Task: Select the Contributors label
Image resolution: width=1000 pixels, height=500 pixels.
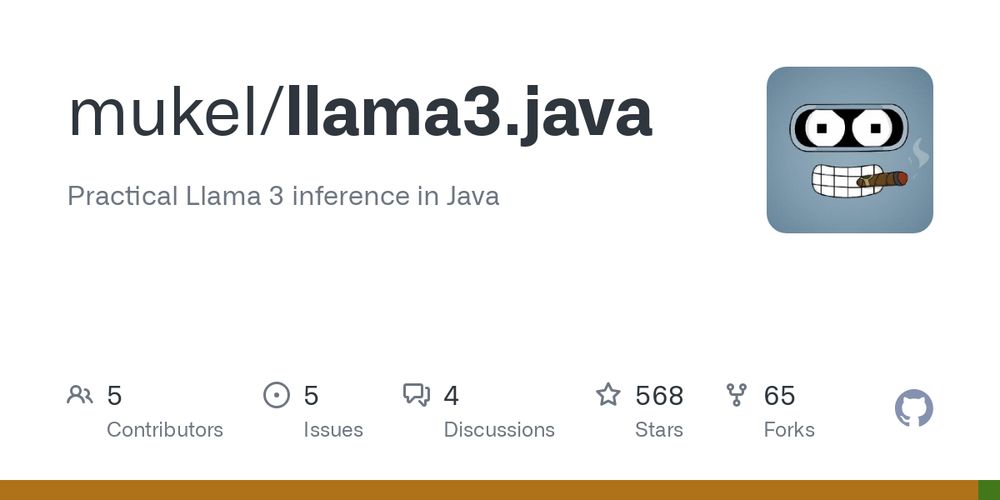Action: pyautogui.click(x=165, y=430)
